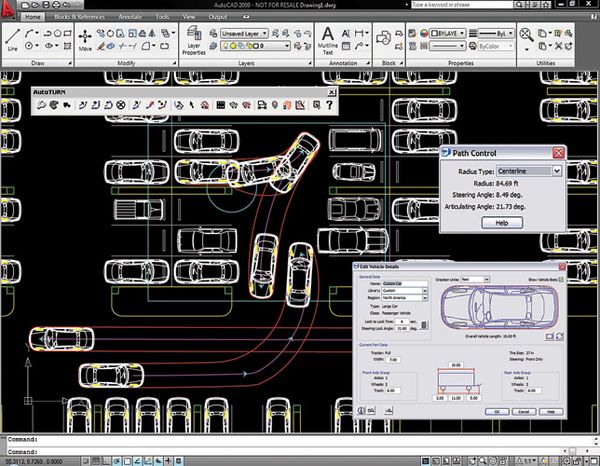Viewport: 600px width, 466px height.
Task: Expand the Draw panel
Action: pos(70,63)
